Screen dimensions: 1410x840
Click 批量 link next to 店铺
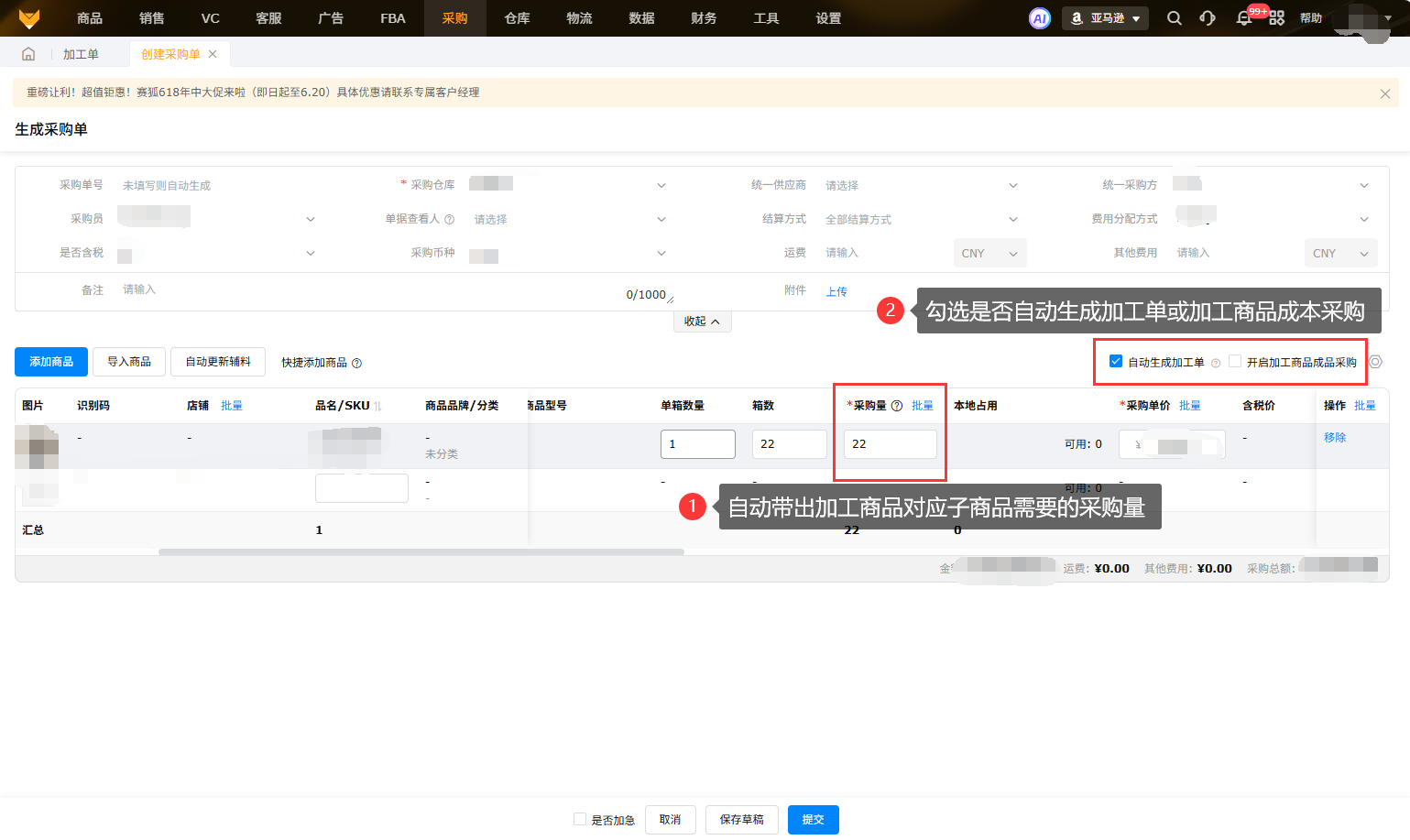(x=232, y=406)
